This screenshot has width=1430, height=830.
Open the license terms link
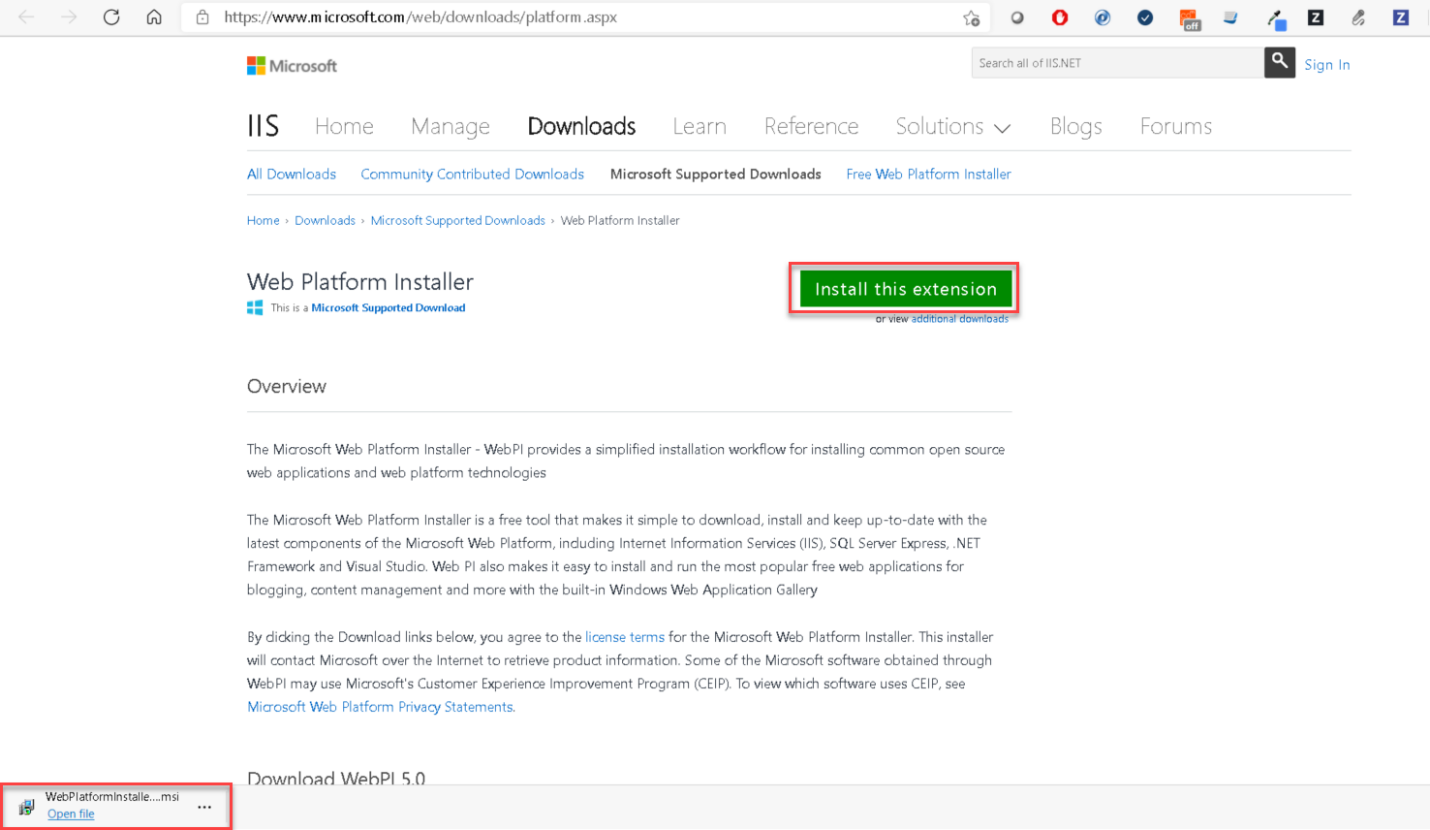625,637
